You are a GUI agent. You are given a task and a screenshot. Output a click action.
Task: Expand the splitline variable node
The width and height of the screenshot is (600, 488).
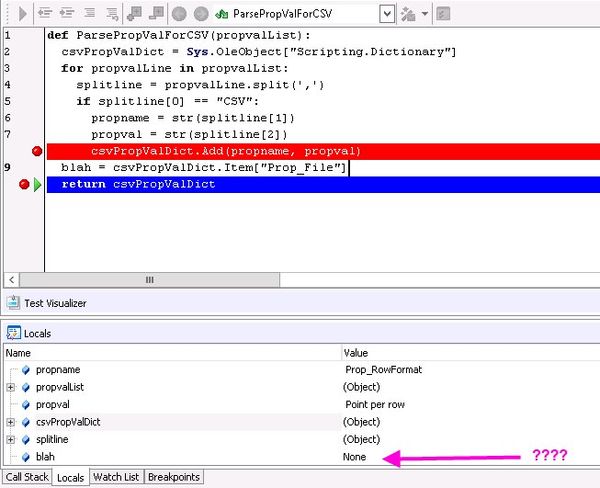[11, 439]
